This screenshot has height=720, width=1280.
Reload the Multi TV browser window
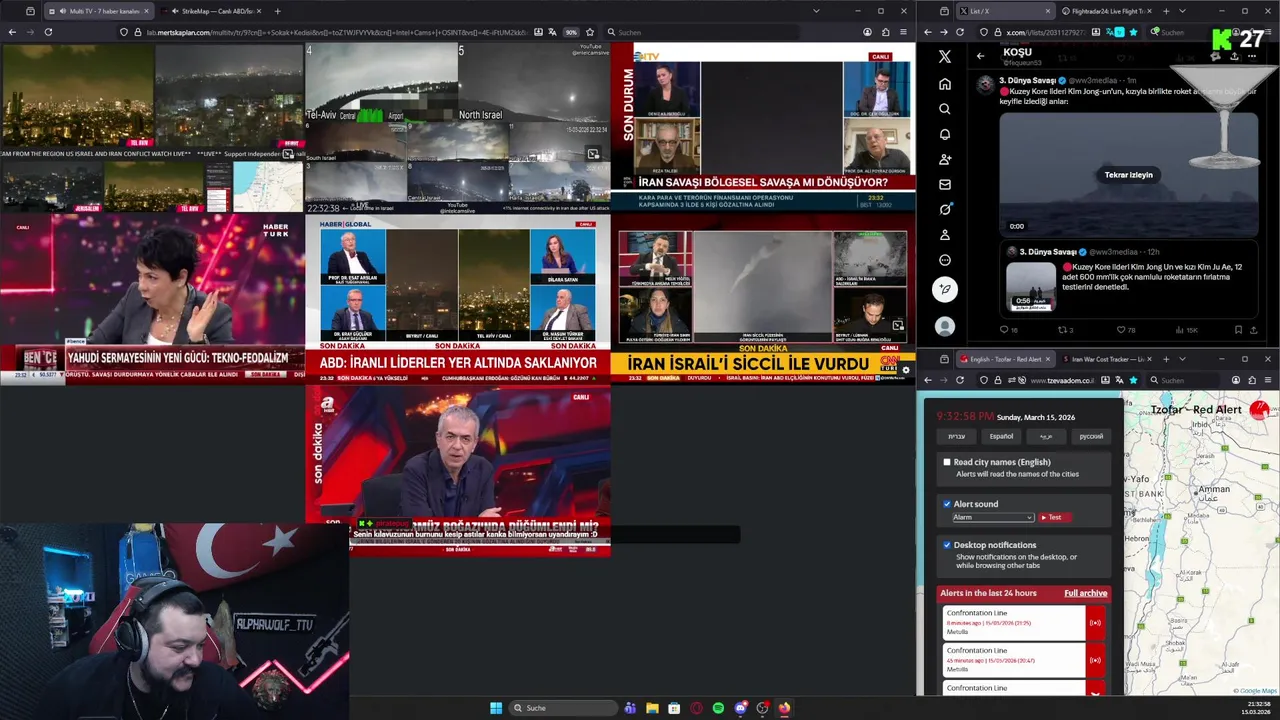pos(48,32)
